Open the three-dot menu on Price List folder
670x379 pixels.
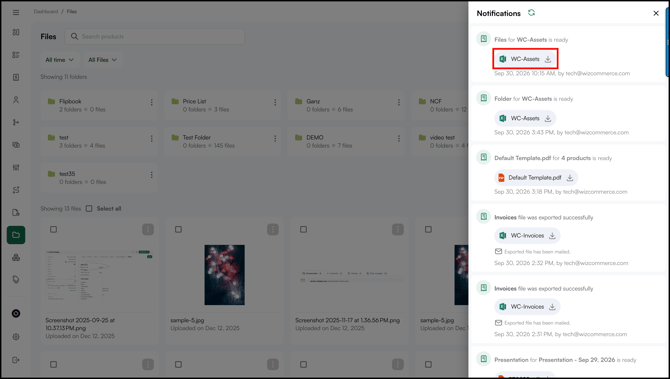click(275, 103)
